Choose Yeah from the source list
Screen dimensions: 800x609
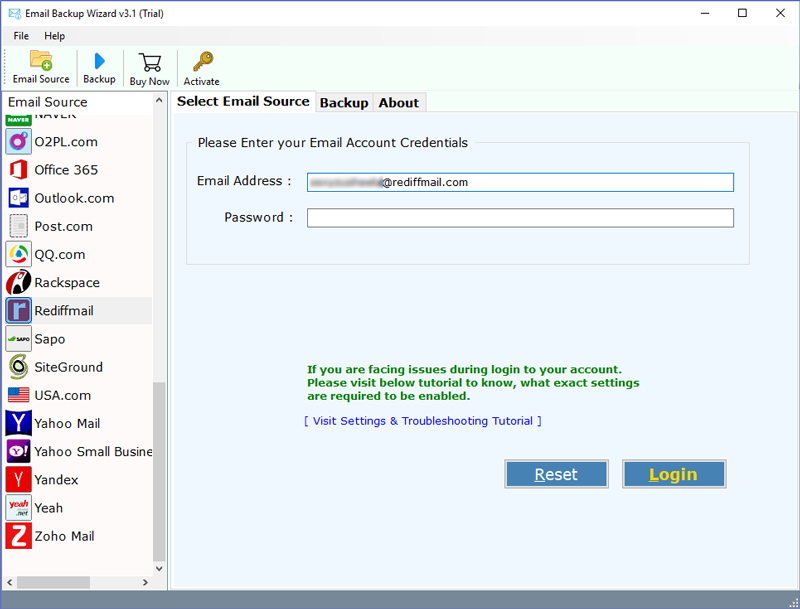[x=79, y=508]
